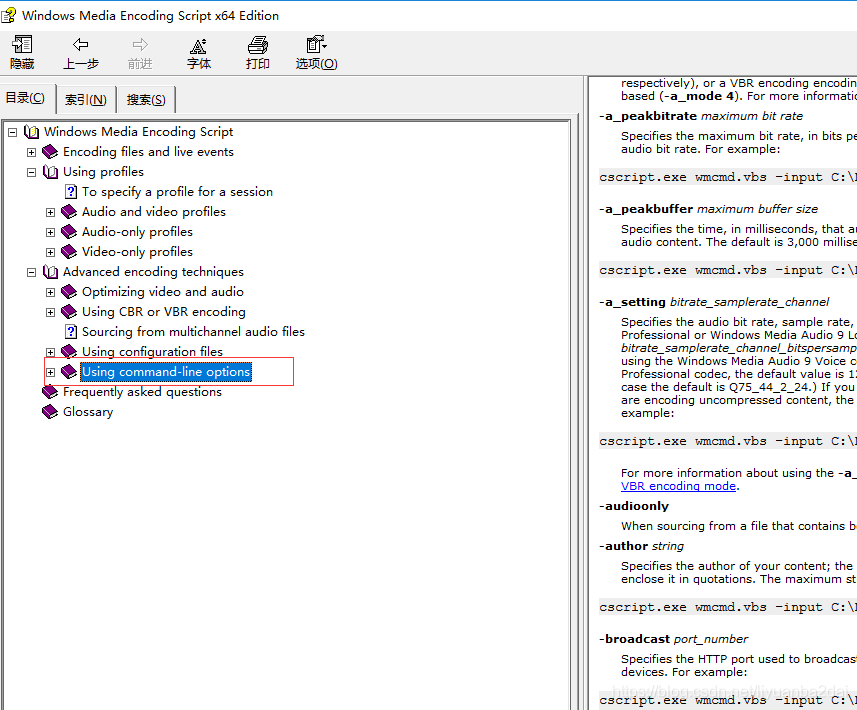Click the -a_setting option heading
857x710 pixels.
coord(714,302)
